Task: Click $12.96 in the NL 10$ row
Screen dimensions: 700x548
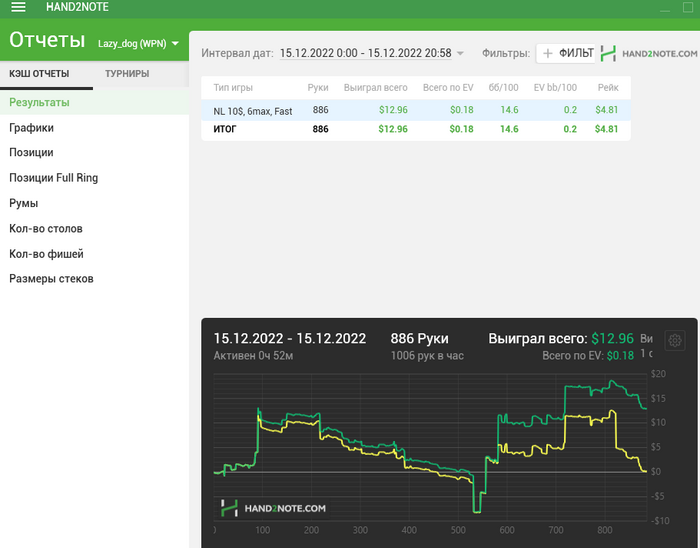Action: tap(393, 110)
